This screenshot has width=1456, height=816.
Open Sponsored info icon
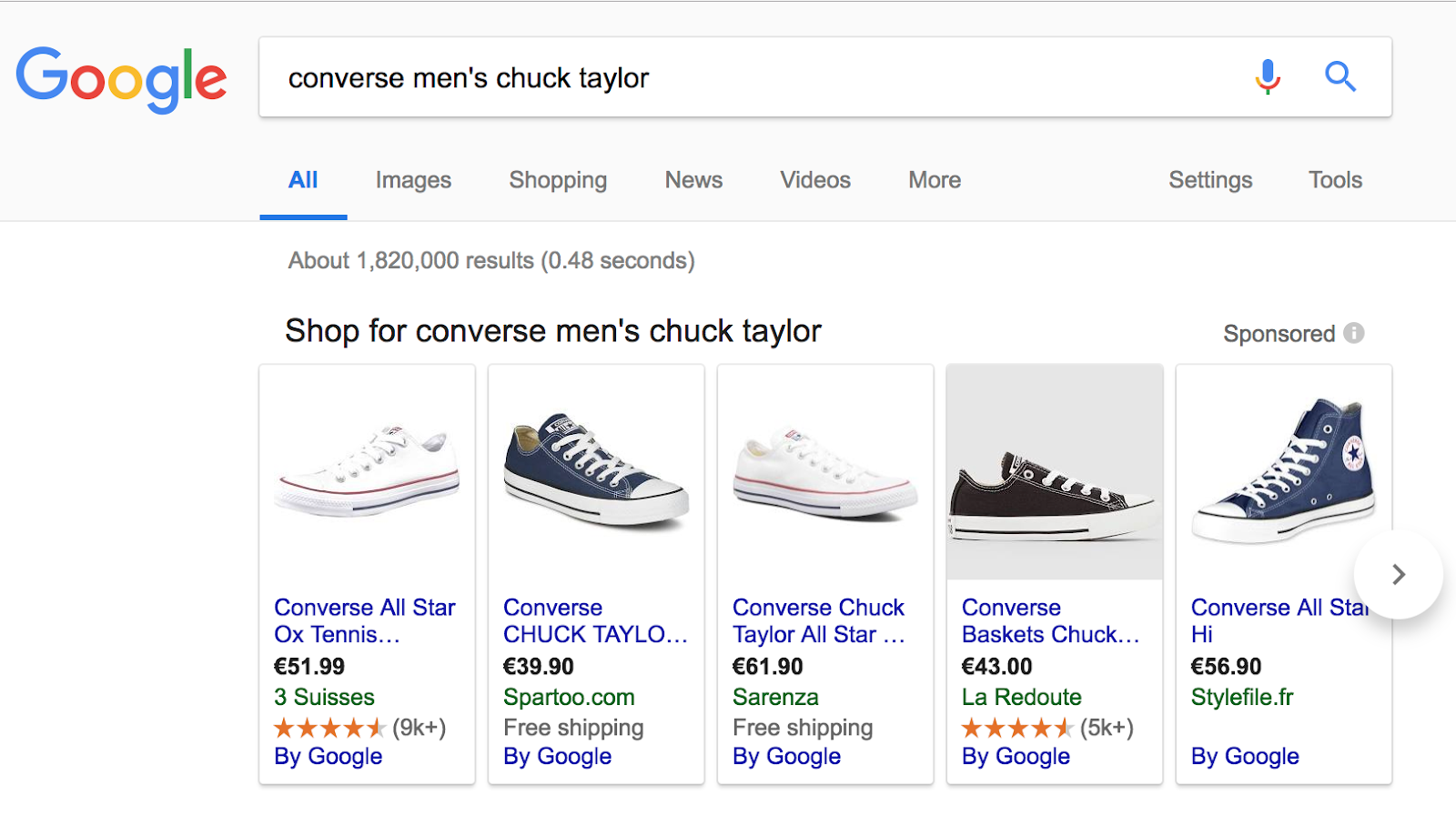pos(1354,333)
